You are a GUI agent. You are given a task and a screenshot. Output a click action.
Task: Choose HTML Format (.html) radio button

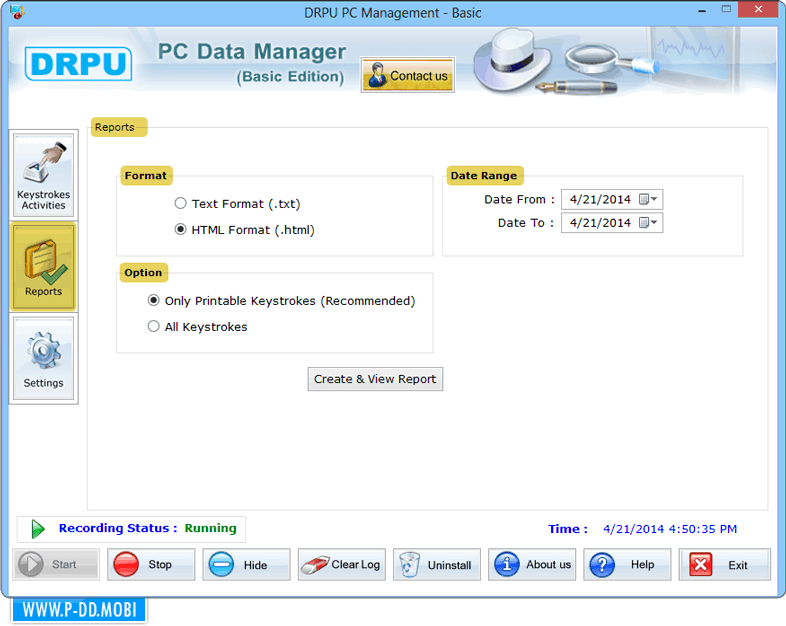click(181, 230)
